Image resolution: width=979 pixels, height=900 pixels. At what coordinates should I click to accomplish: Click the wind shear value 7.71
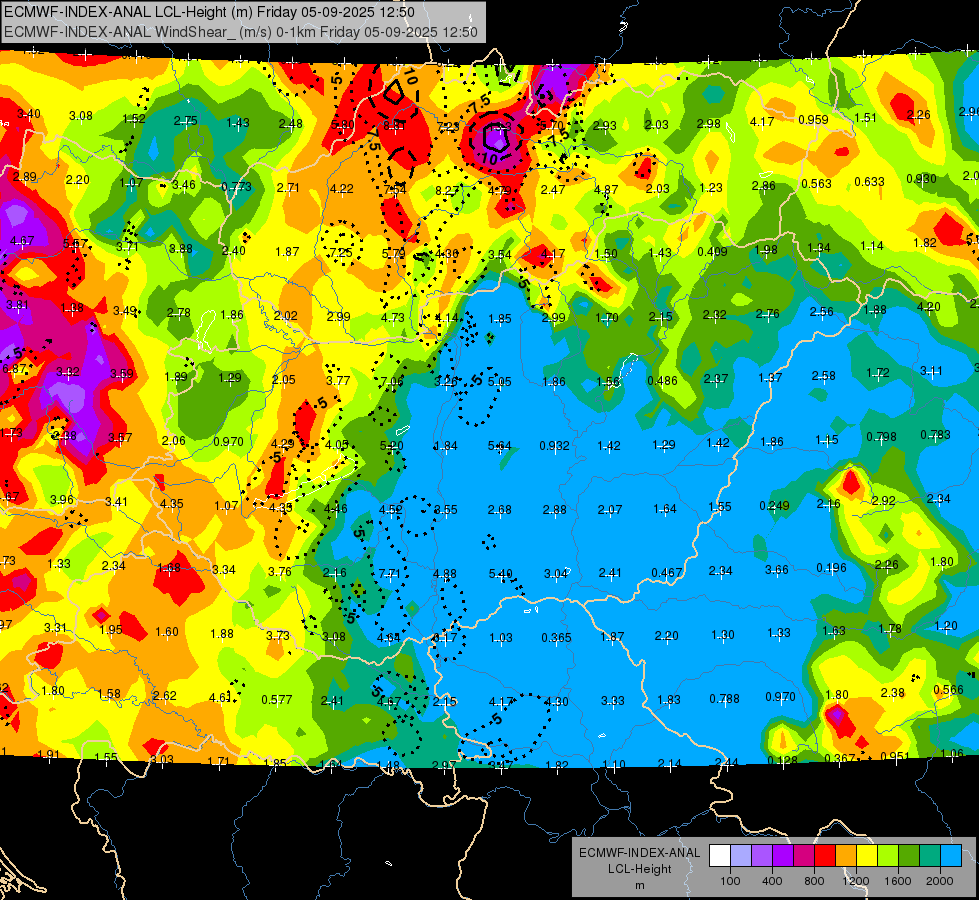click(390, 574)
